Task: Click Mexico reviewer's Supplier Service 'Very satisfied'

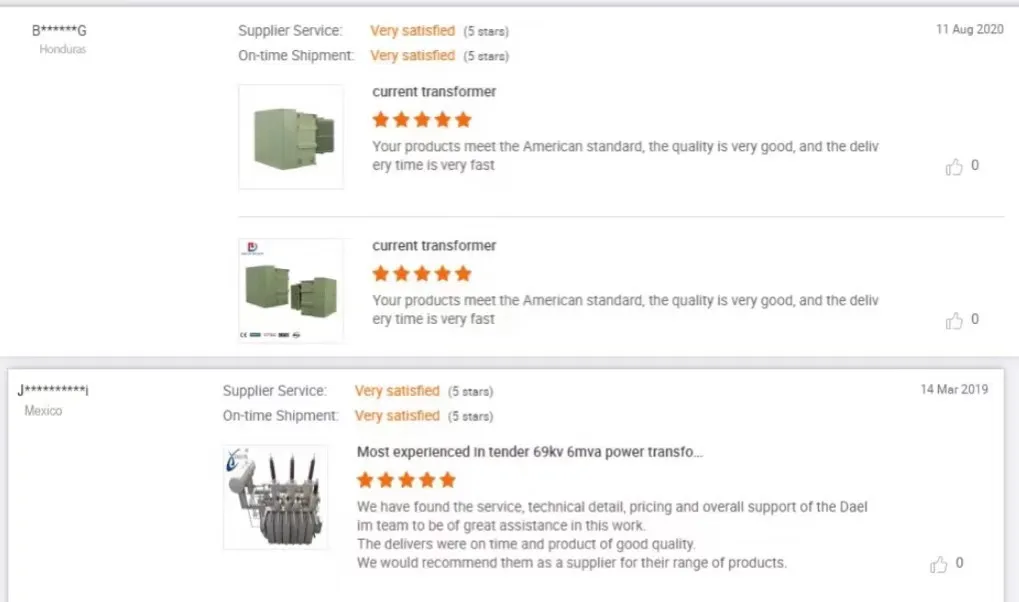Action: point(397,391)
